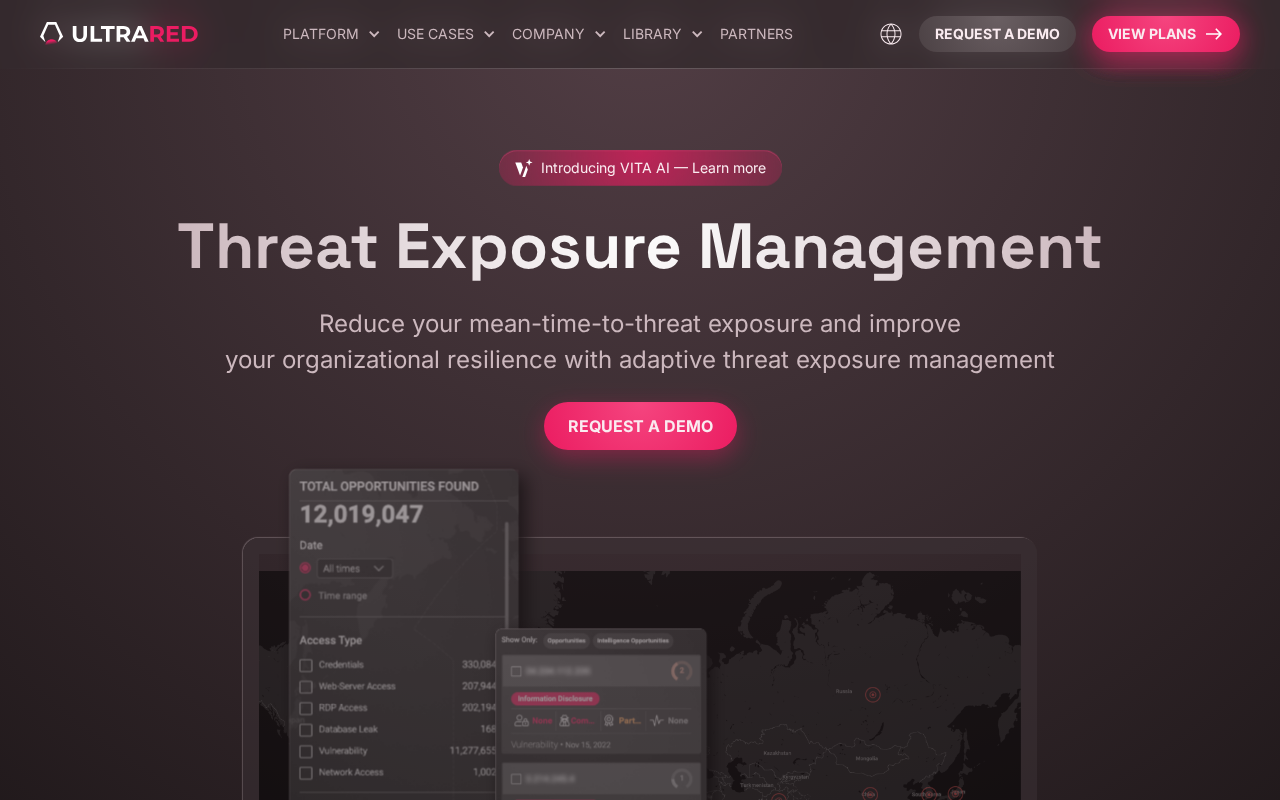
Task: Enable the Web-Server Access checkbox
Action: click(x=306, y=687)
